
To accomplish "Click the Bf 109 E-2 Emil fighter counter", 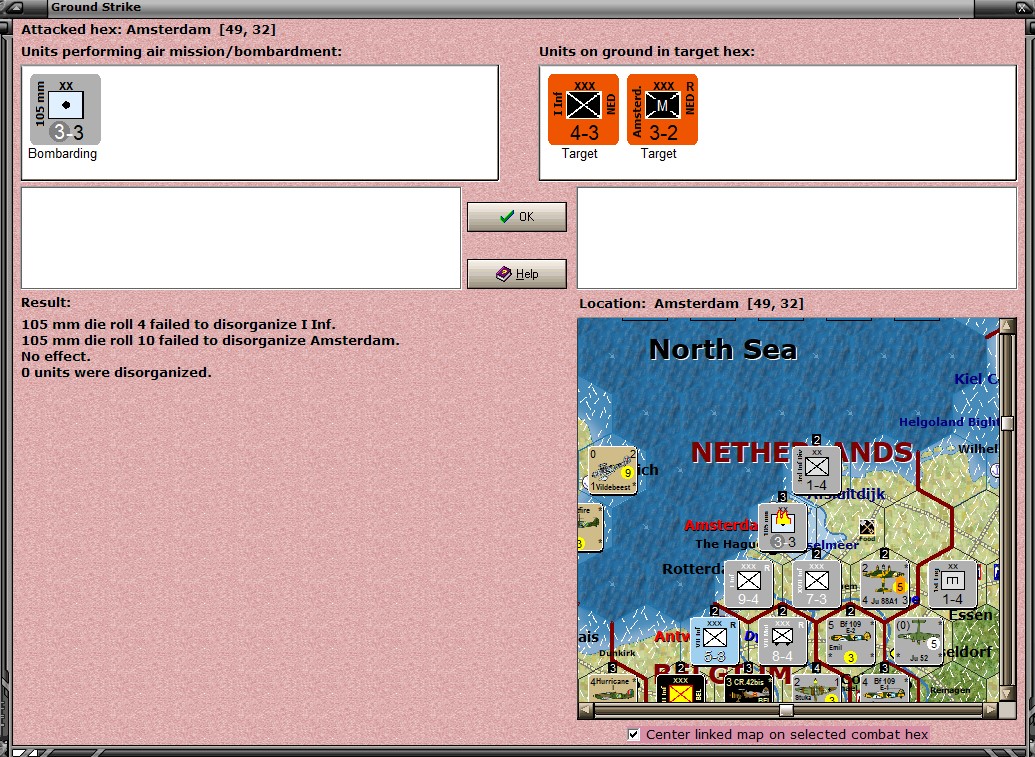I will click(850, 642).
